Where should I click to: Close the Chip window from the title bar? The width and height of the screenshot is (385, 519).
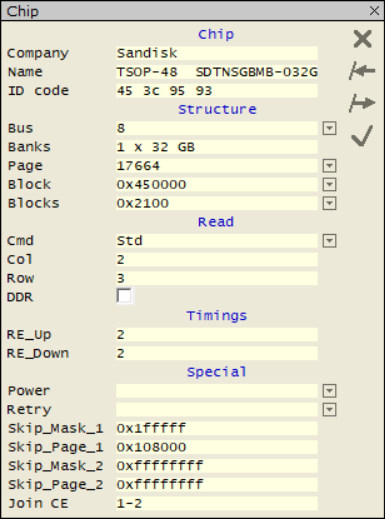[375, 11]
